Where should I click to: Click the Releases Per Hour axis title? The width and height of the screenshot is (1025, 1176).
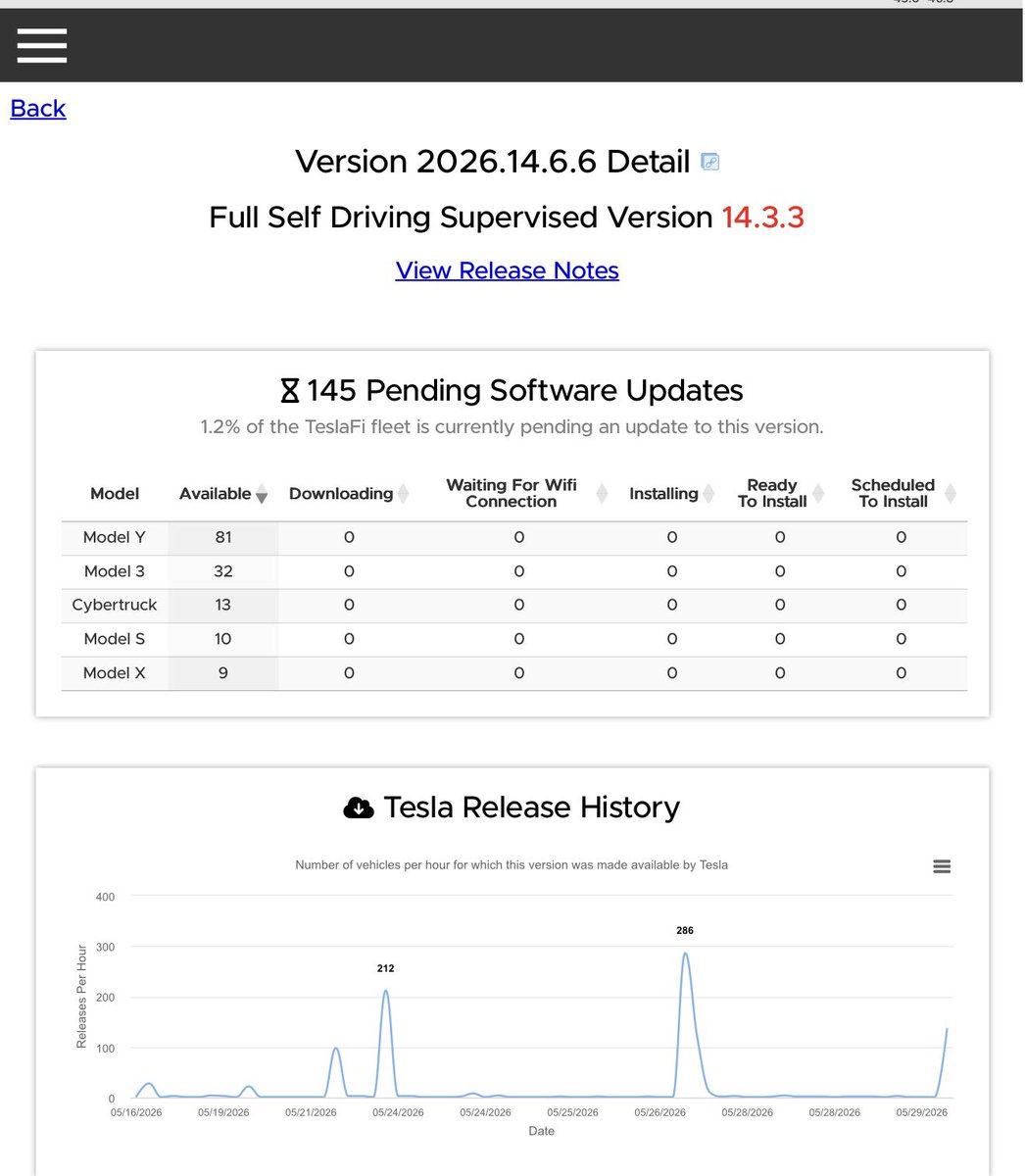tap(81, 997)
